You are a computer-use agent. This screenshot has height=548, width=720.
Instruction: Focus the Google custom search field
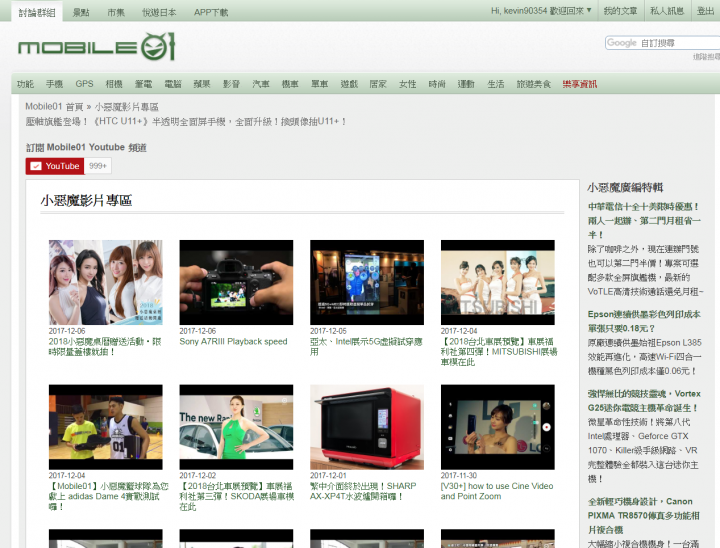point(663,43)
